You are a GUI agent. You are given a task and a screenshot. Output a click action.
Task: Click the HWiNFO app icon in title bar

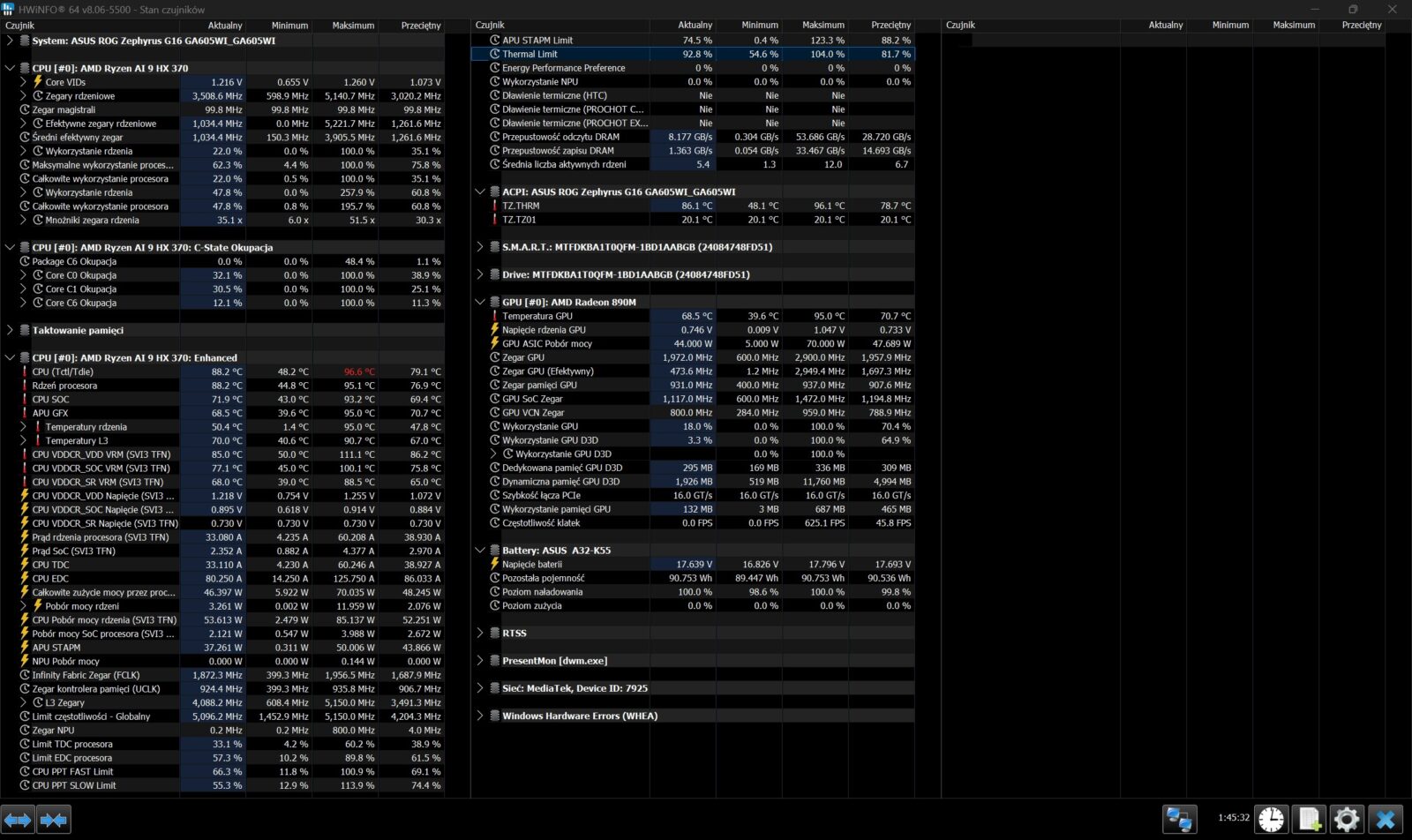(x=8, y=9)
